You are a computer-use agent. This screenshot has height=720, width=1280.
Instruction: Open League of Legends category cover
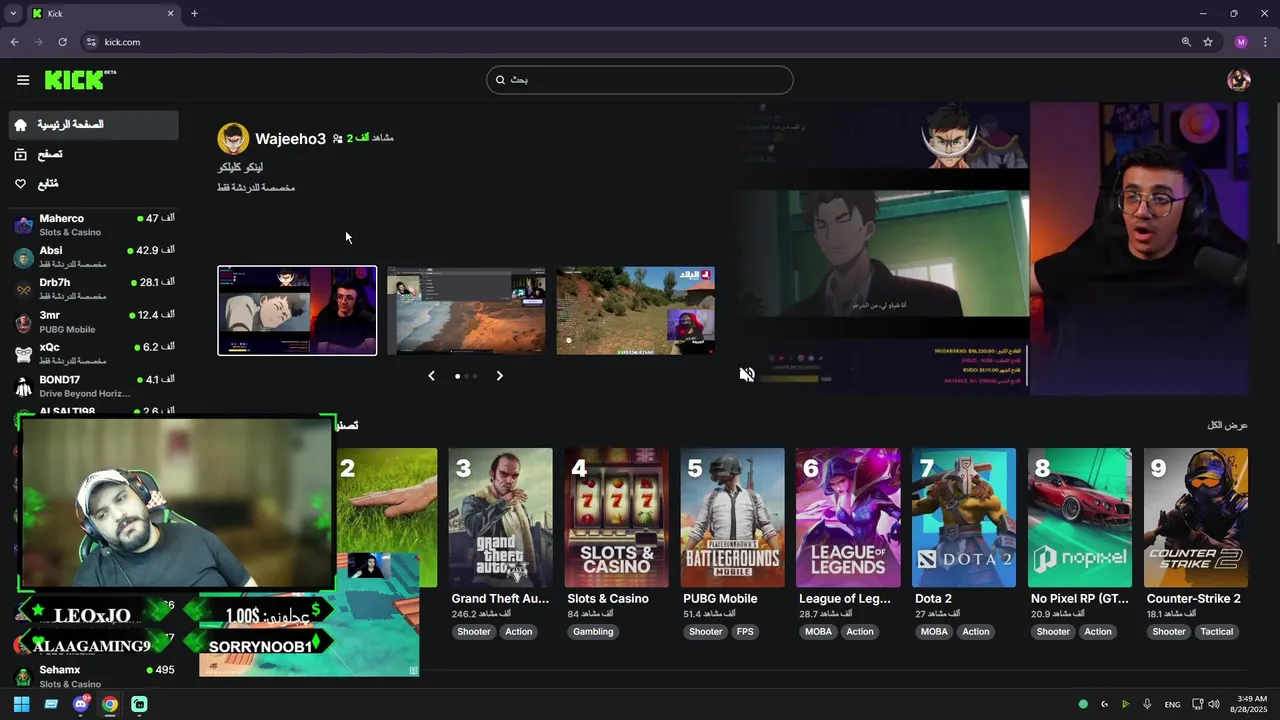click(848, 517)
